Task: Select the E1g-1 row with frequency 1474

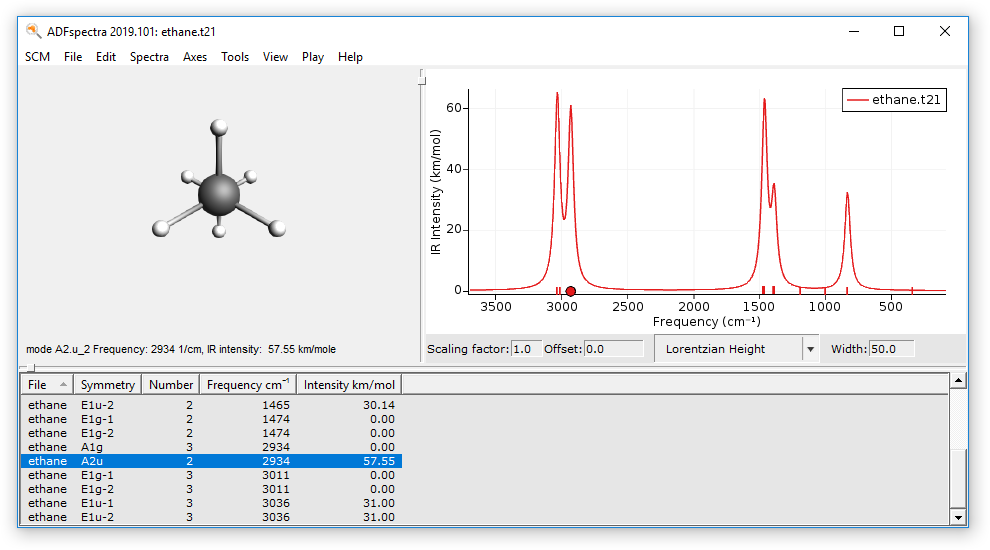Action: click(212, 419)
